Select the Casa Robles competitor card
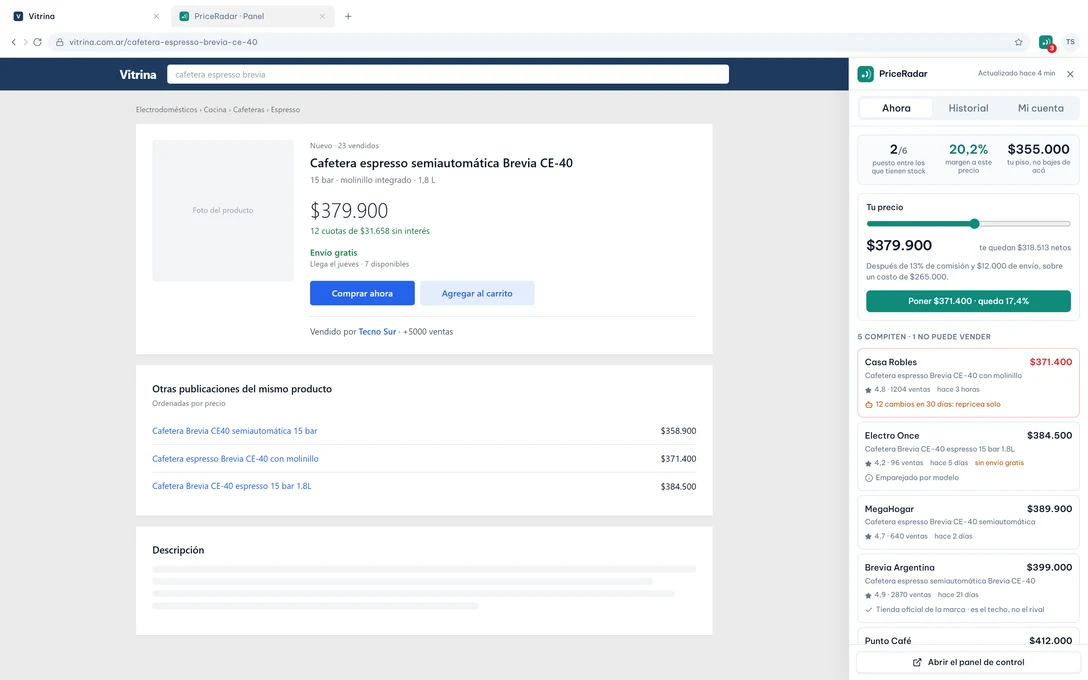This screenshot has width=1088, height=680. pyautogui.click(x=968, y=383)
